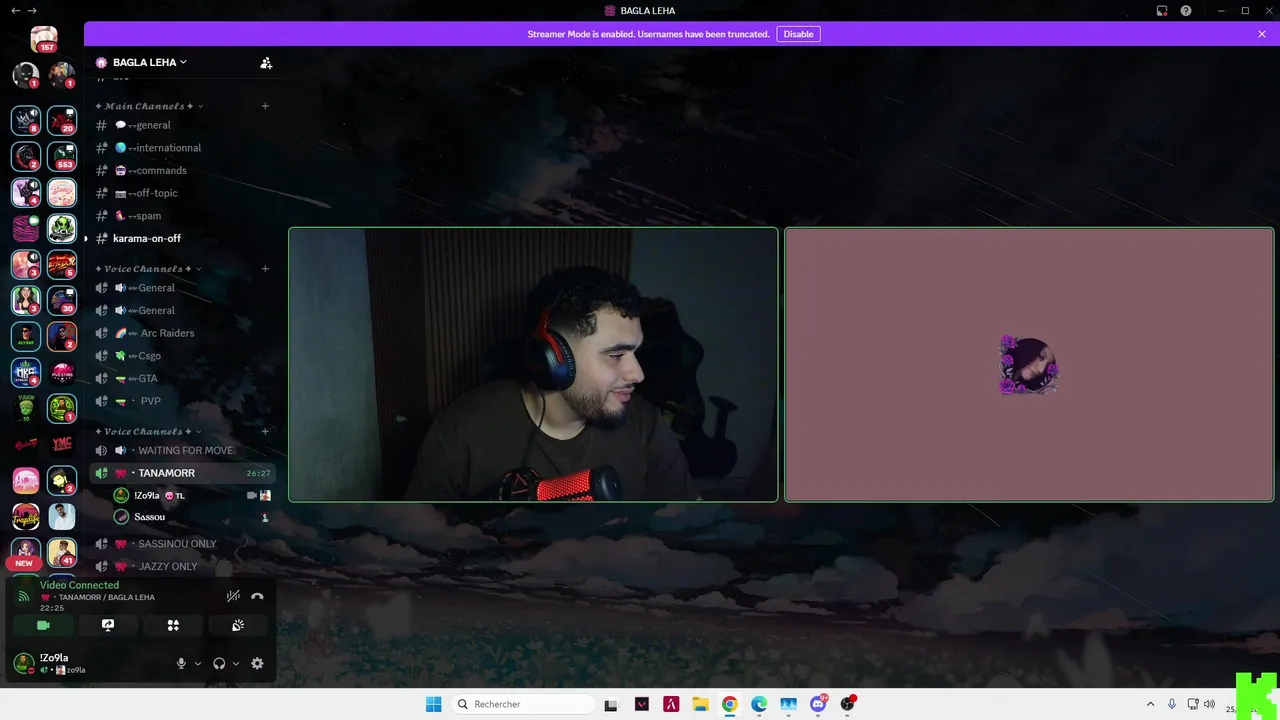
Task: Open the invite people icon beside BAGLA LEHA
Action: coord(266,62)
